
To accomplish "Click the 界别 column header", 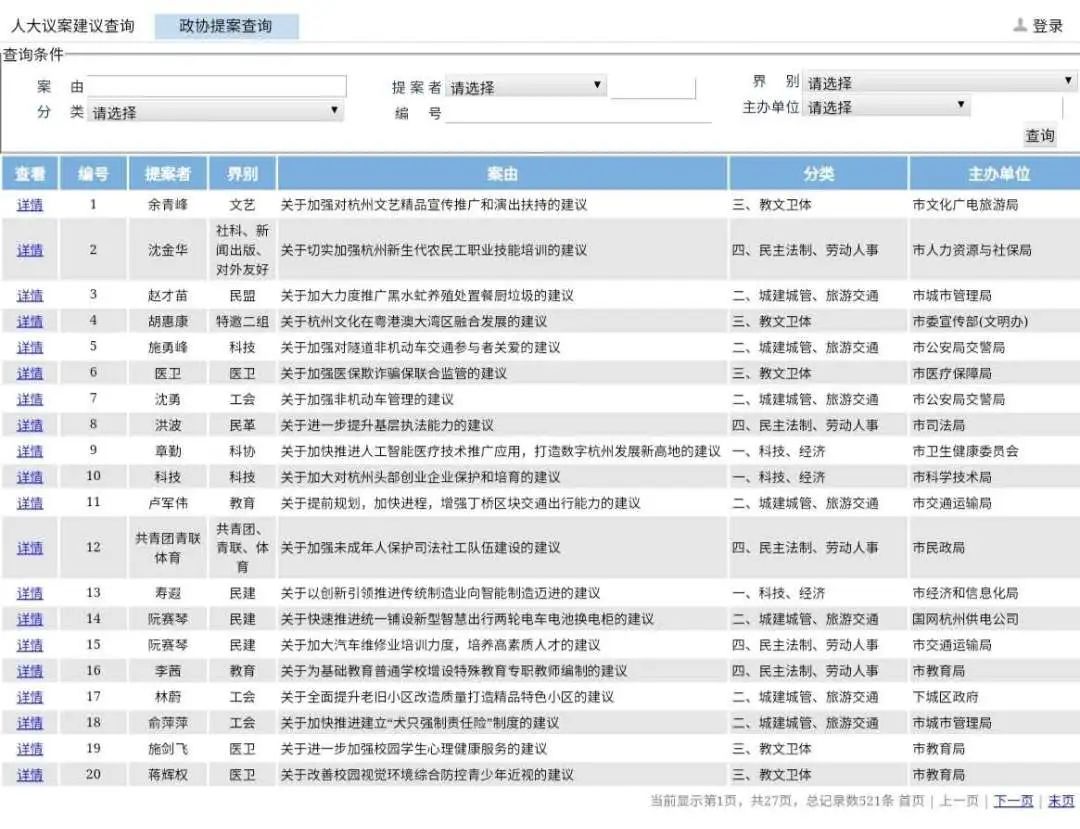I will click(x=242, y=174).
